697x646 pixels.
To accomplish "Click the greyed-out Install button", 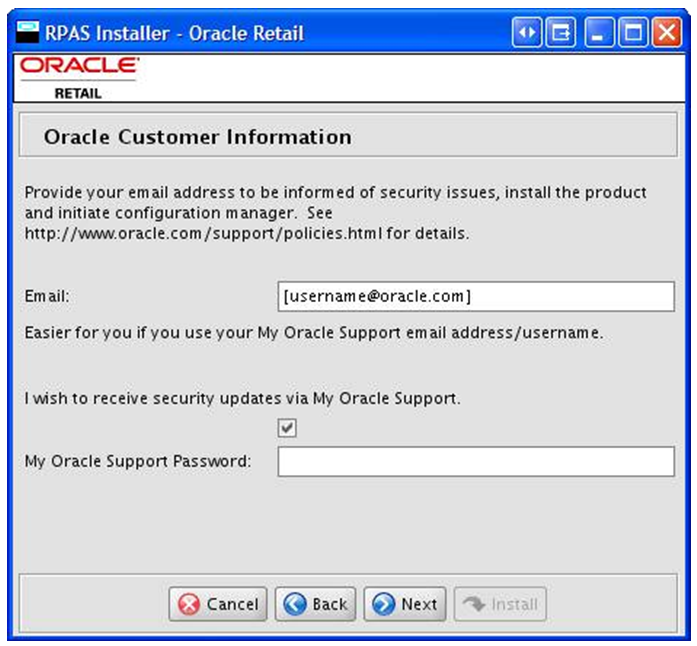I will tap(500, 604).
